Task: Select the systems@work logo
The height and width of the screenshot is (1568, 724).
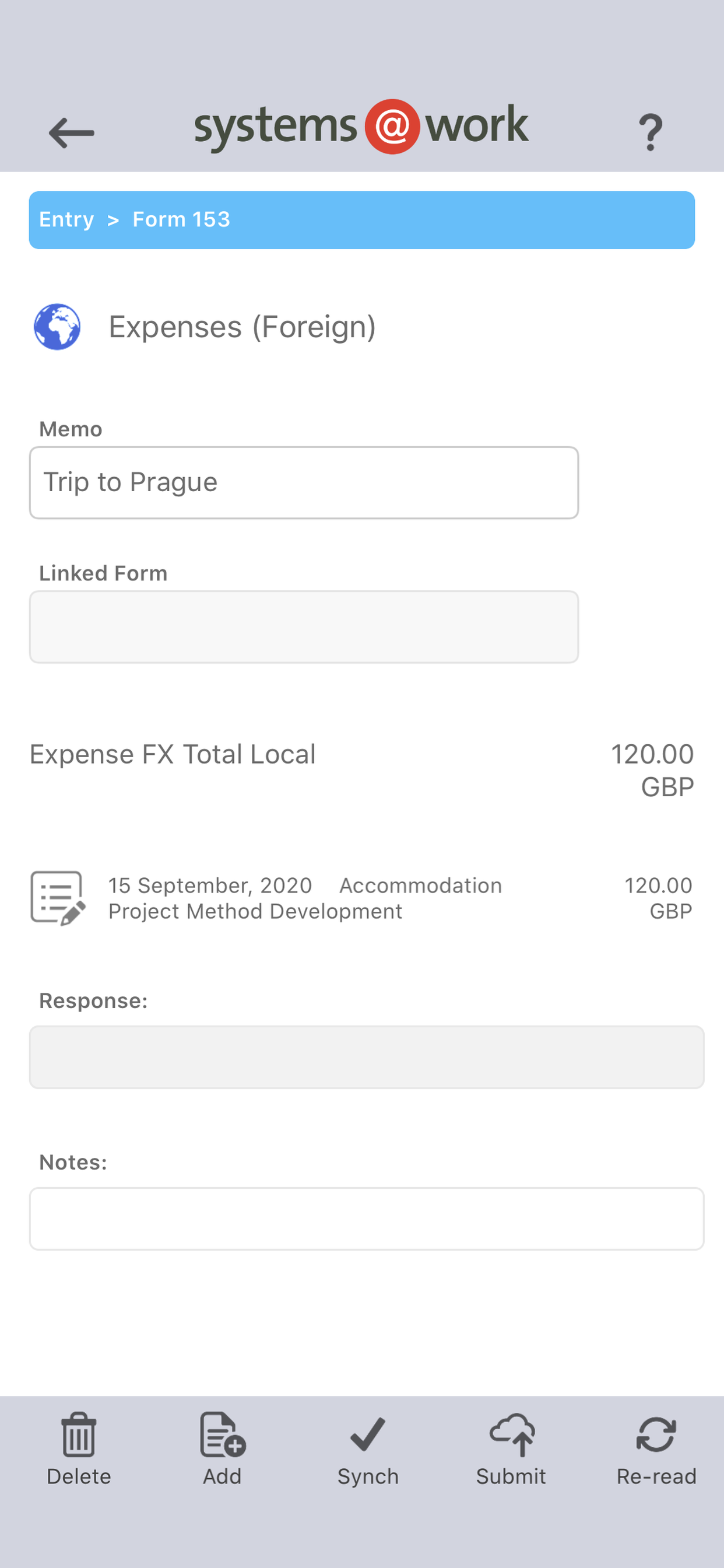Action: tap(361, 127)
